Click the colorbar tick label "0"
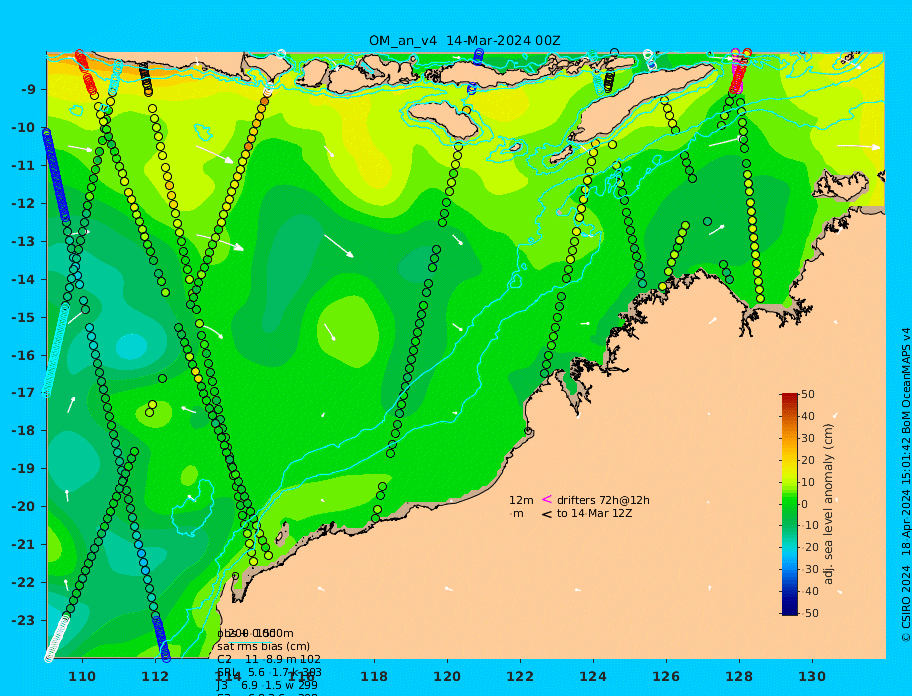This screenshot has width=912, height=696. (805, 504)
